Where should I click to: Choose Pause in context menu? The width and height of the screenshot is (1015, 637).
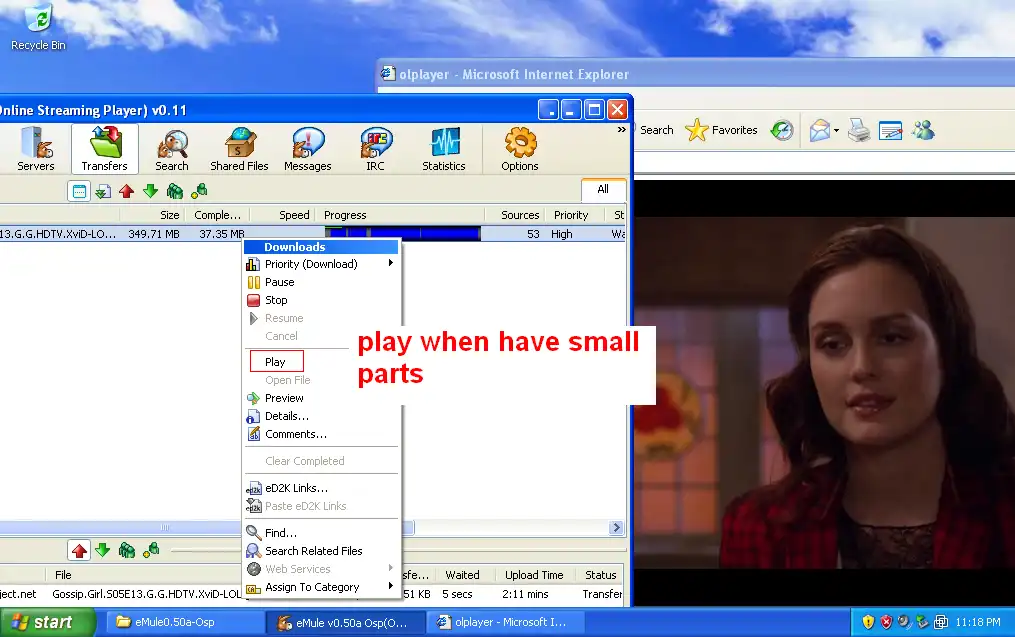[321, 282]
